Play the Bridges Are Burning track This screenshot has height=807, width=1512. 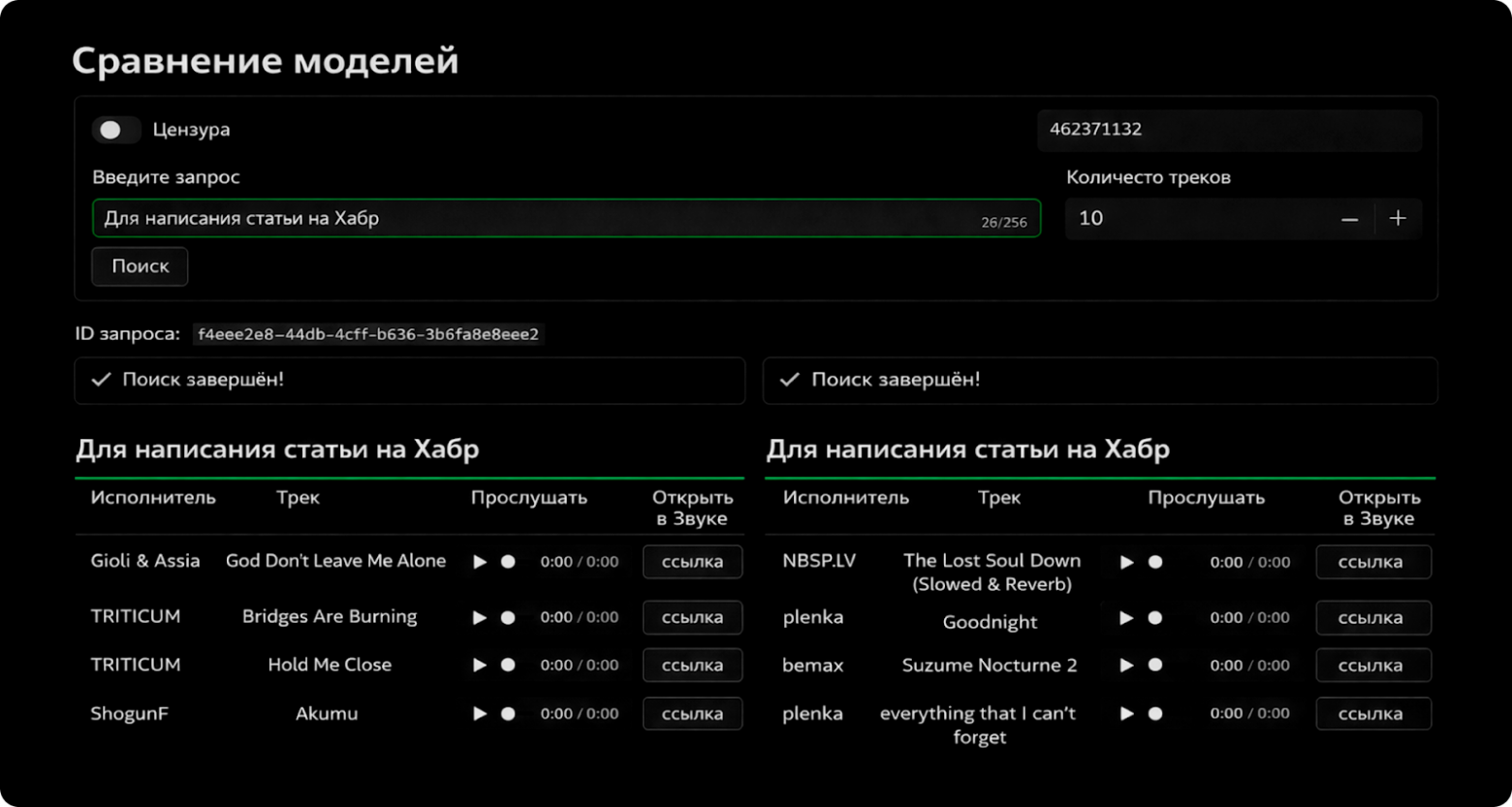point(480,617)
